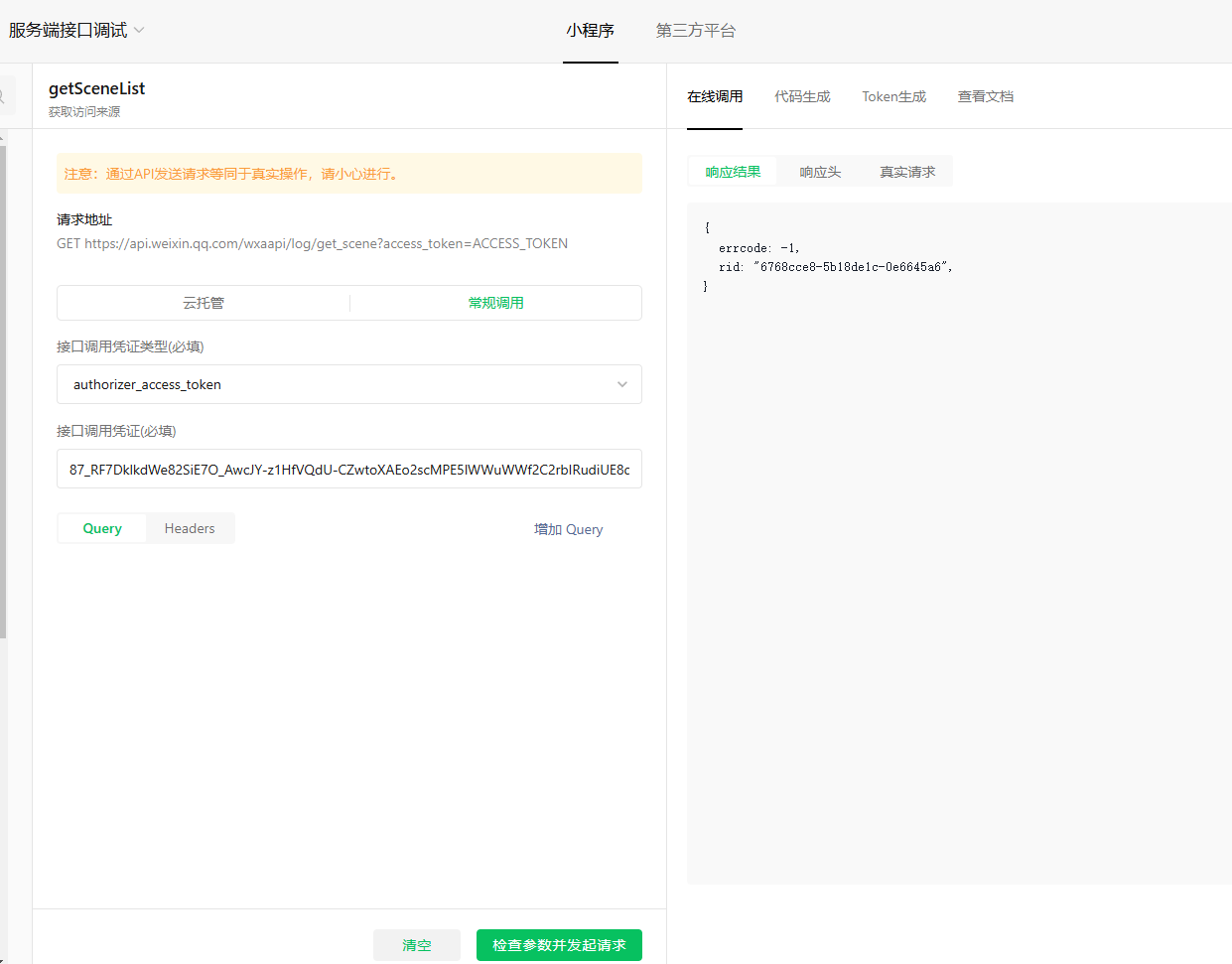
Task: Open the 查看文档 tab
Action: [986, 96]
